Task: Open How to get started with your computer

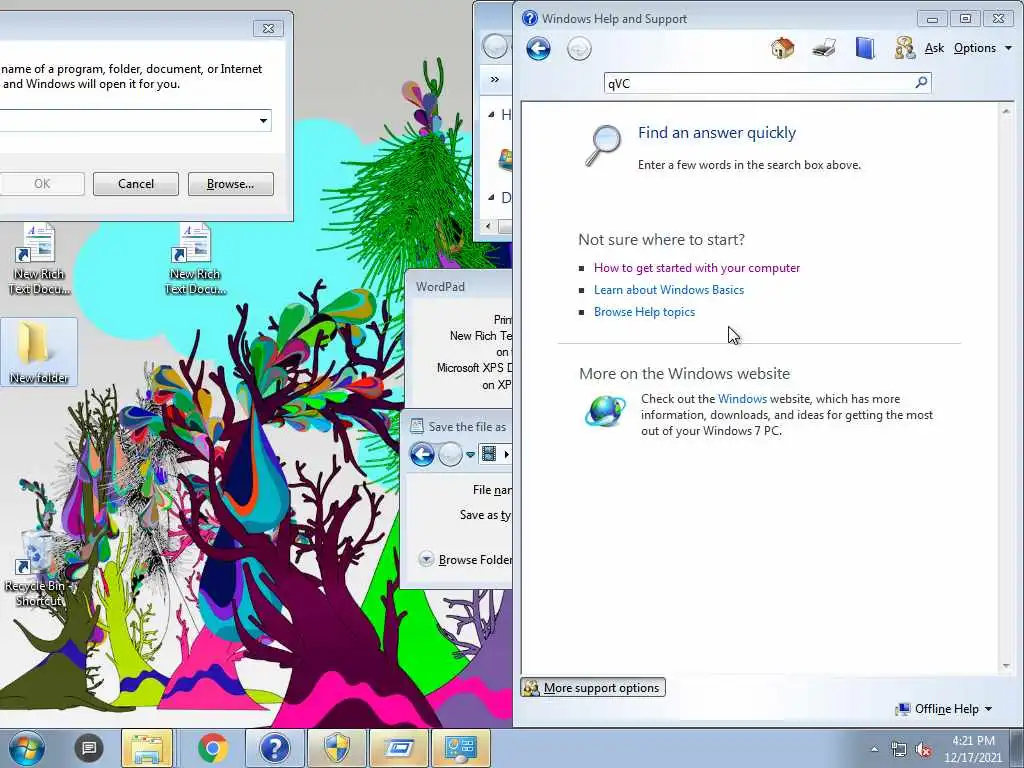Action: pos(696,268)
